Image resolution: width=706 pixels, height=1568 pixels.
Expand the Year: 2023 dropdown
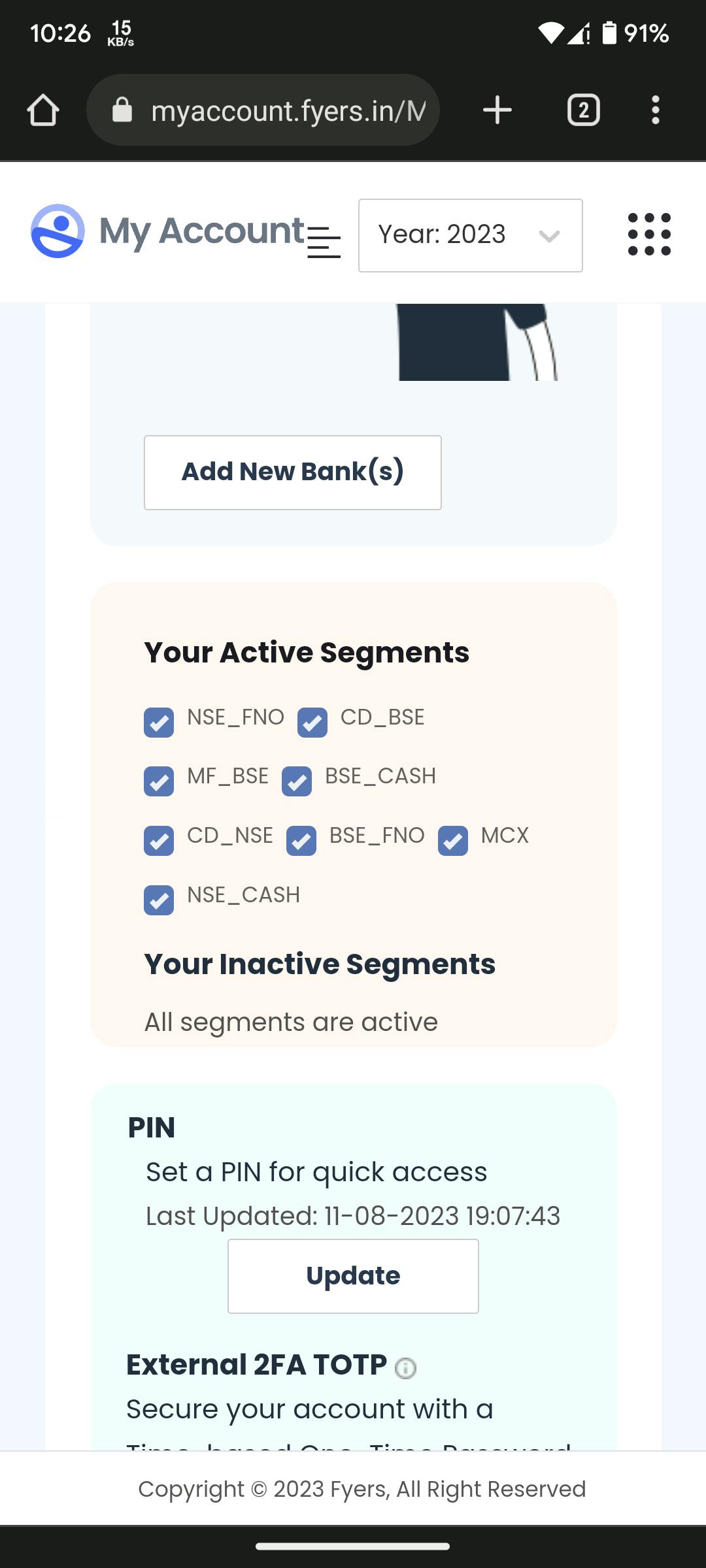point(470,235)
